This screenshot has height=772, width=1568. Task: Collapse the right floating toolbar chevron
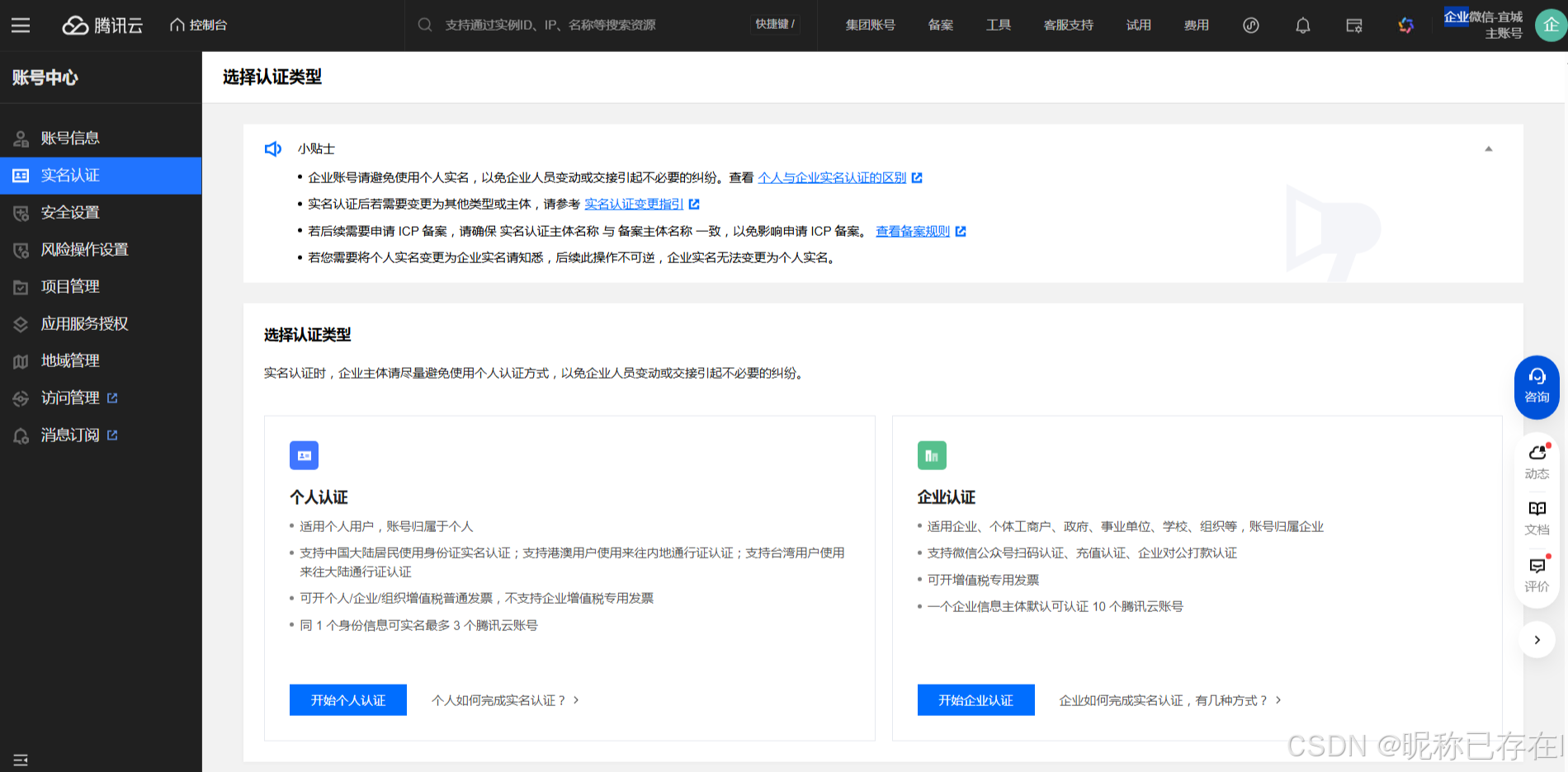[1536, 639]
